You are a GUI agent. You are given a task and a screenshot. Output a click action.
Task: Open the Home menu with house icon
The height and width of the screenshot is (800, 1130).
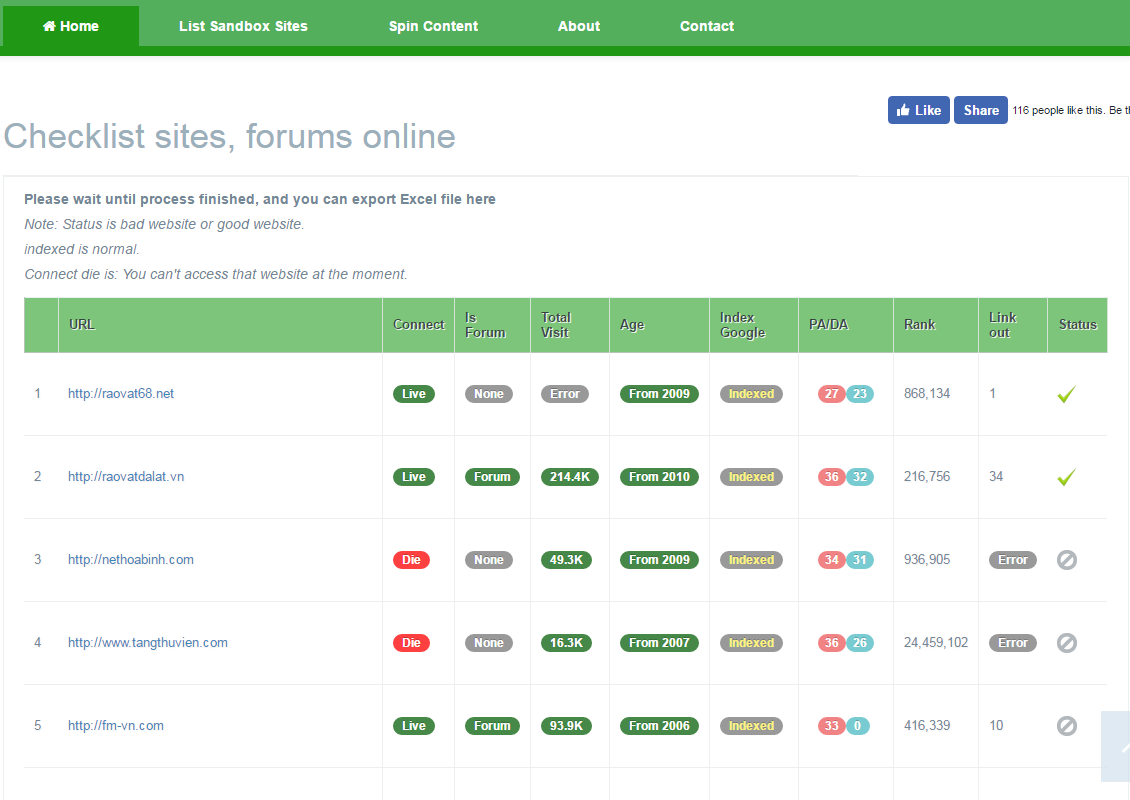71,26
